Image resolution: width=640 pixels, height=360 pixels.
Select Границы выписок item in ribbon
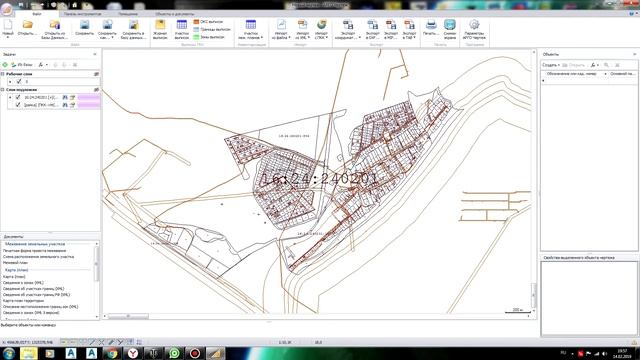[212, 29]
